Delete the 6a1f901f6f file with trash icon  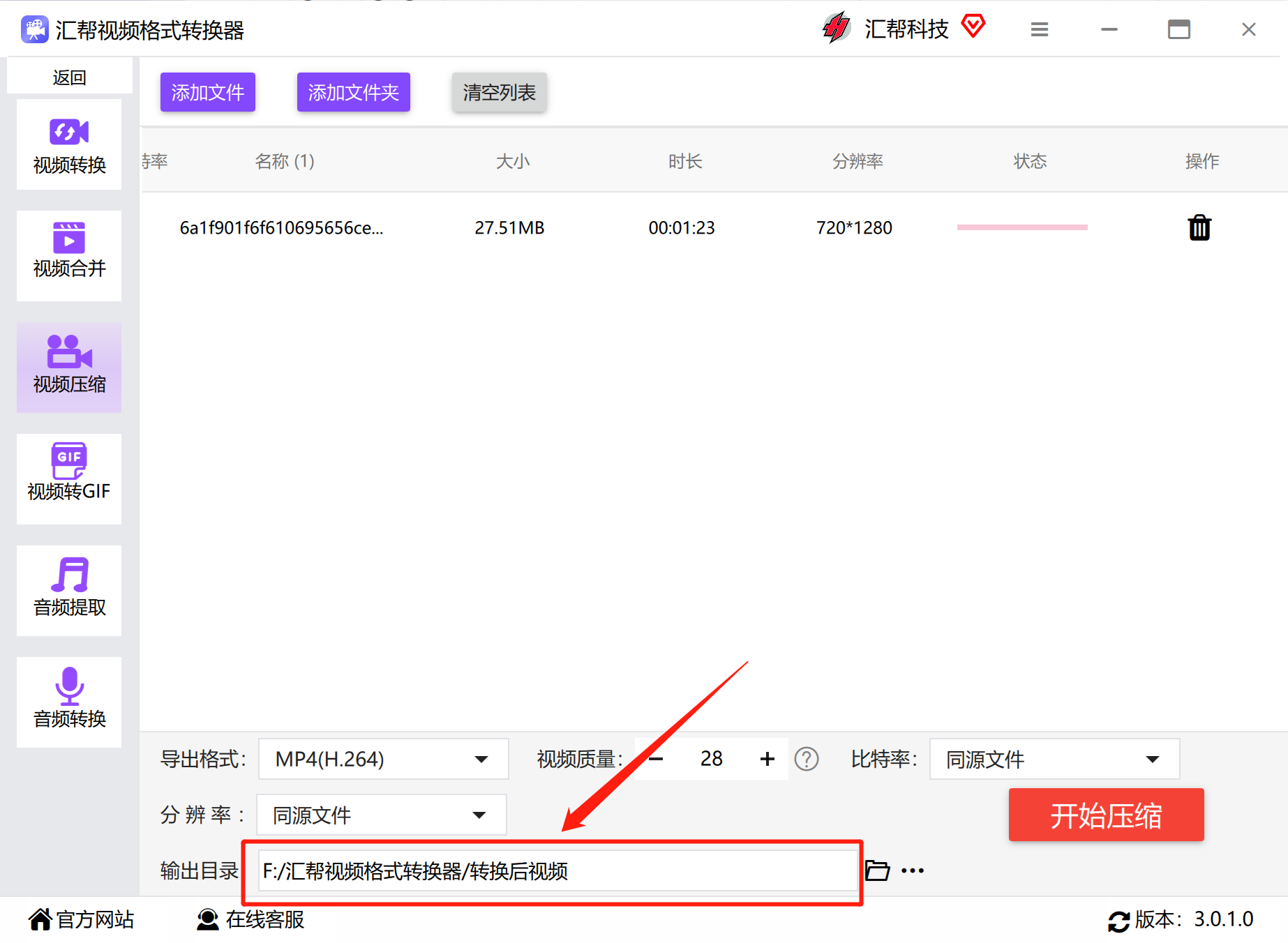tap(1199, 227)
